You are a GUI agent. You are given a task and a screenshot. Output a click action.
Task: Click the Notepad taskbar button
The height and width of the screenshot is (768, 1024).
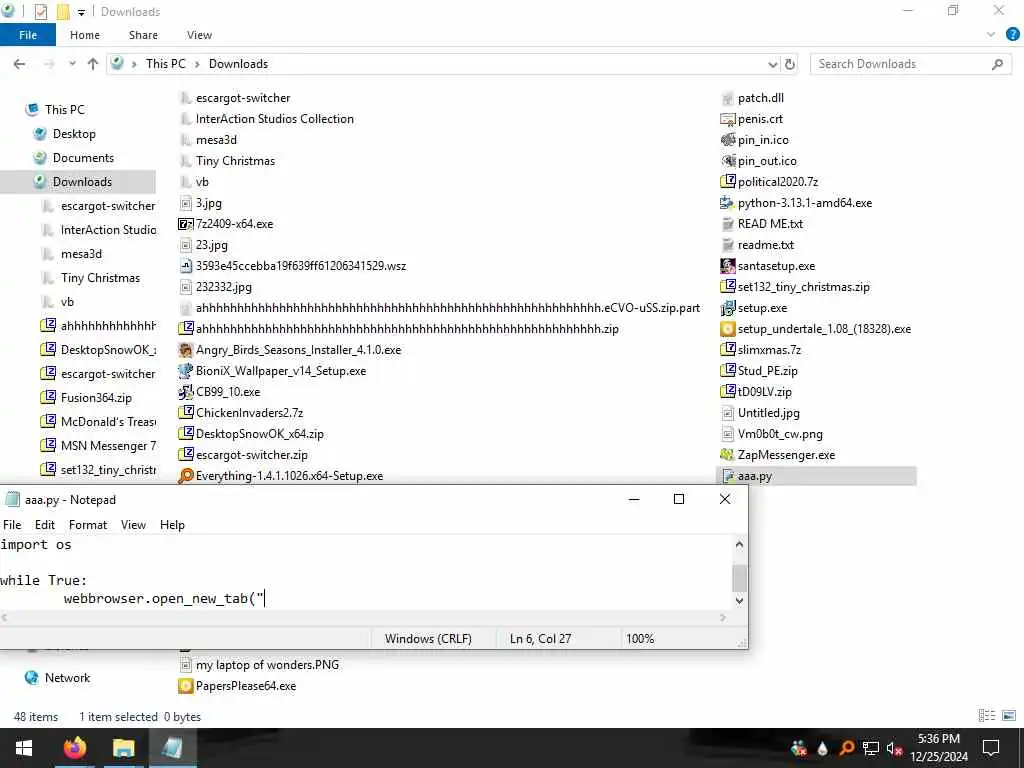172,748
